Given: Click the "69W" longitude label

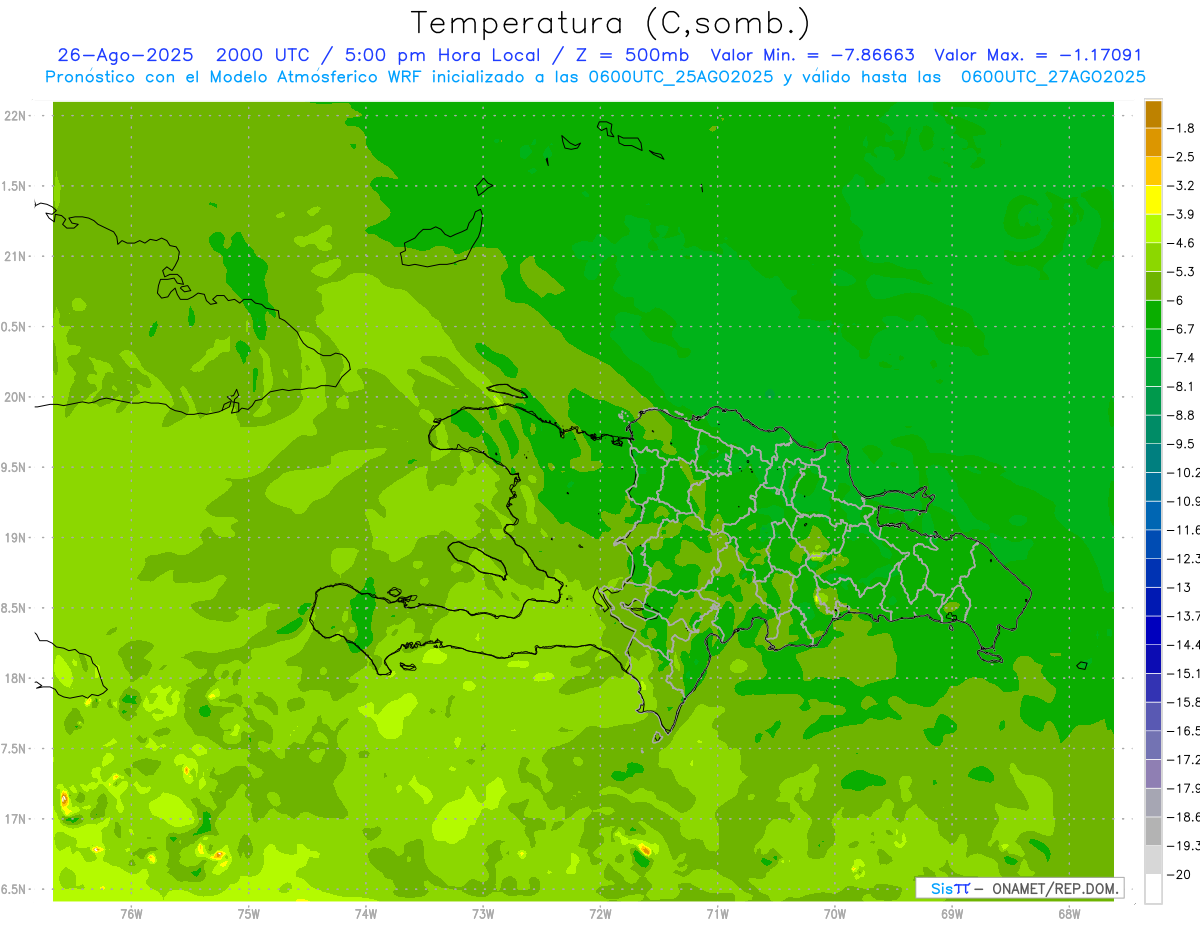Looking at the screenshot, I should pyautogui.click(x=952, y=914).
